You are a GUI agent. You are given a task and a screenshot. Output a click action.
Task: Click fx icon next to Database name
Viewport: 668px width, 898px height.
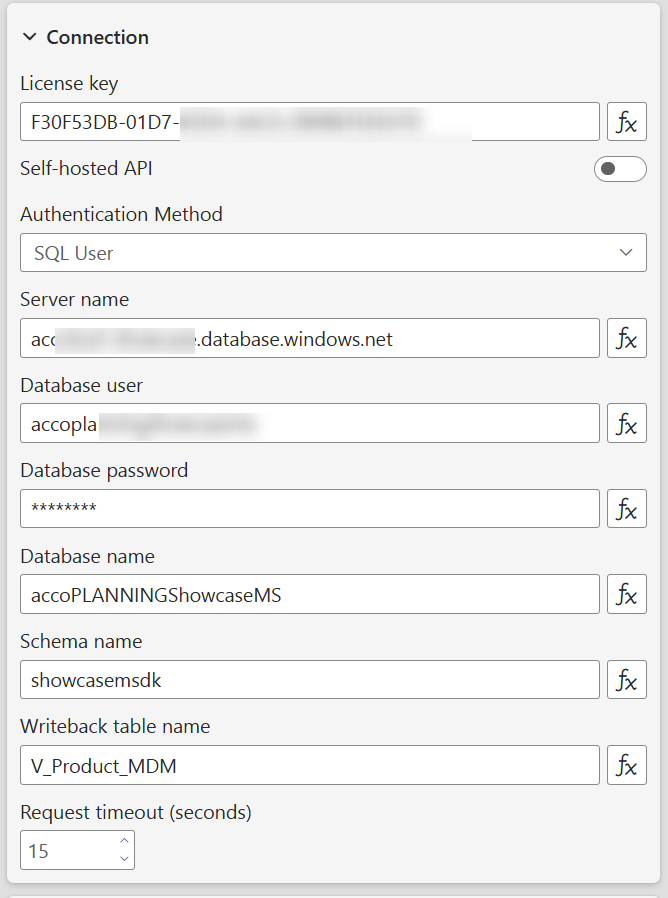click(627, 594)
